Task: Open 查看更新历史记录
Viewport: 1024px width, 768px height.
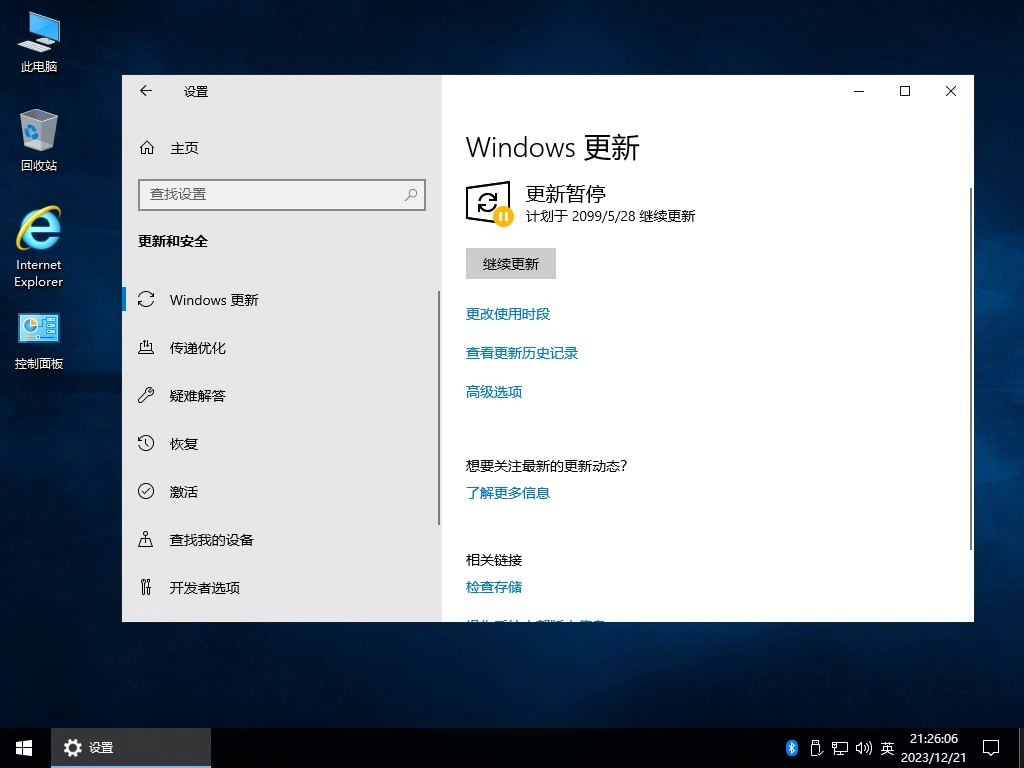Action: (521, 352)
